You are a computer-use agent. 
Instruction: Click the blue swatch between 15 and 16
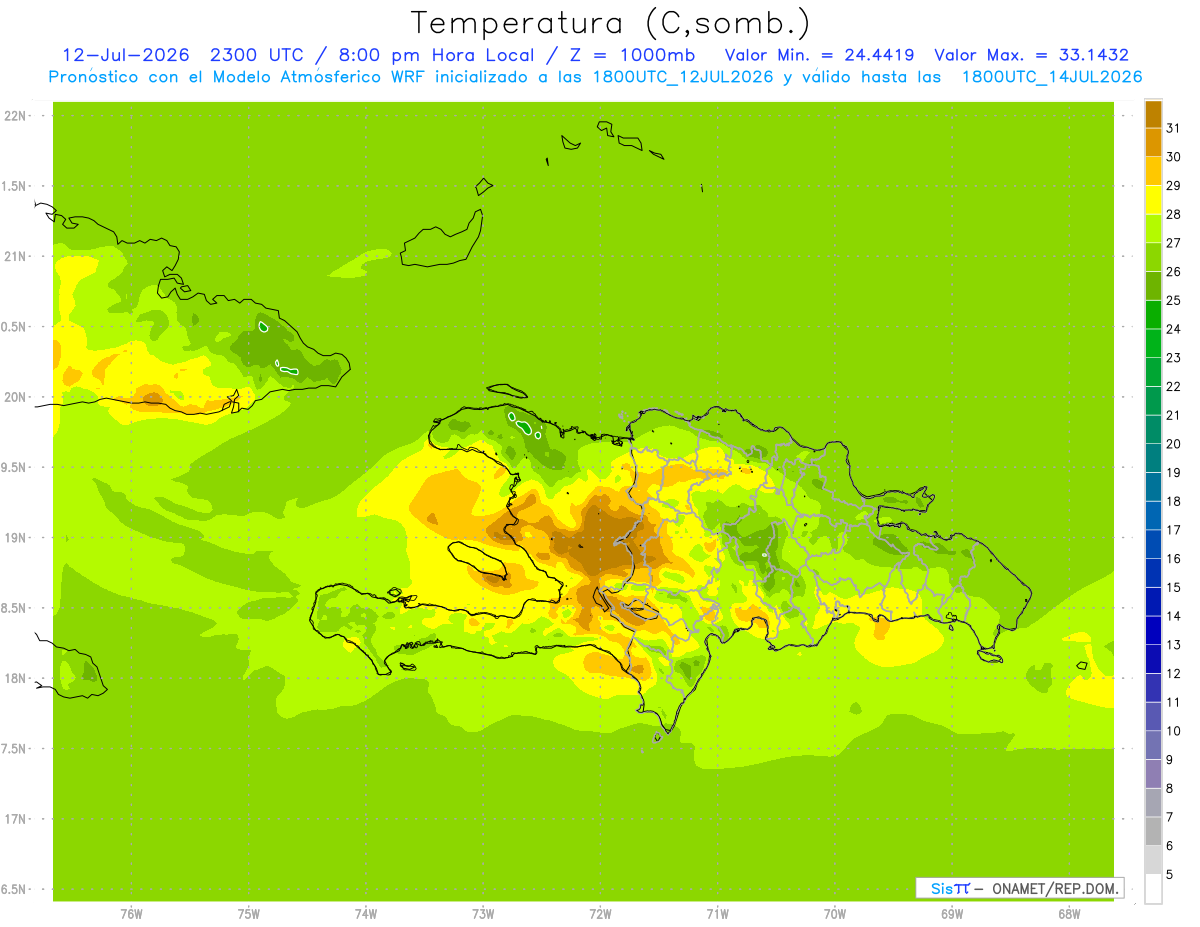[1153, 573]
